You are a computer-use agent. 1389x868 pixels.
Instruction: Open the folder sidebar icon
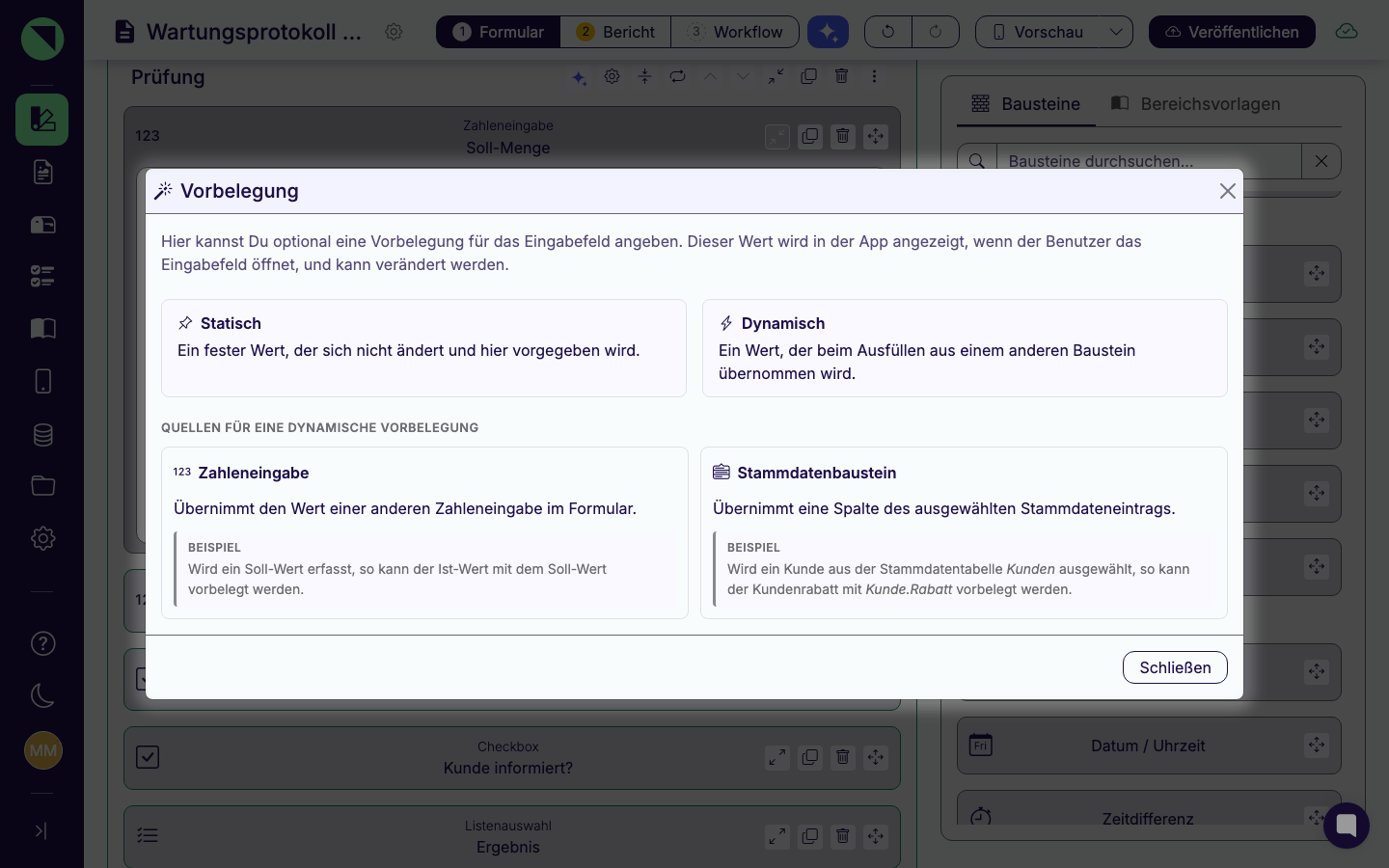pyautogui.click(x=42, y=485)
